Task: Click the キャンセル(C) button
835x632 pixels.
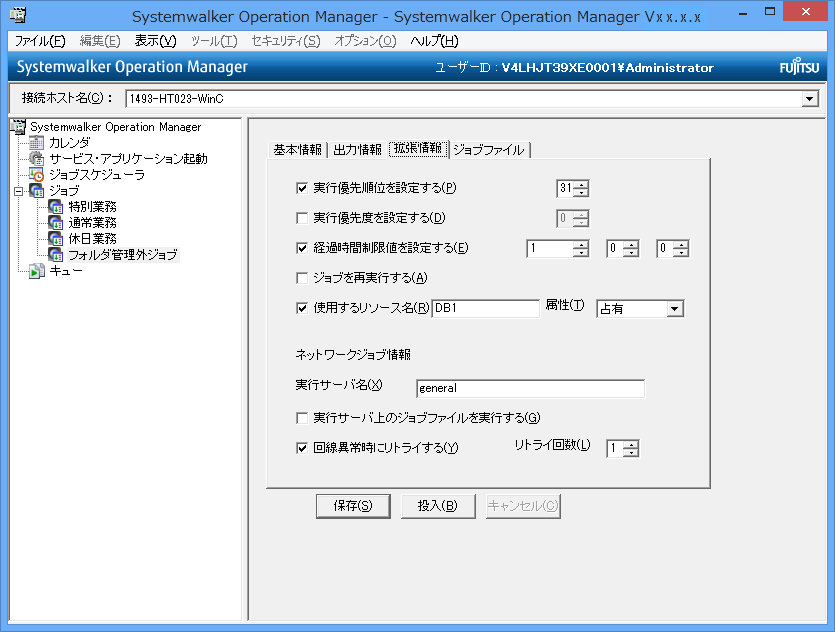Action: click(x=523, y=506)
